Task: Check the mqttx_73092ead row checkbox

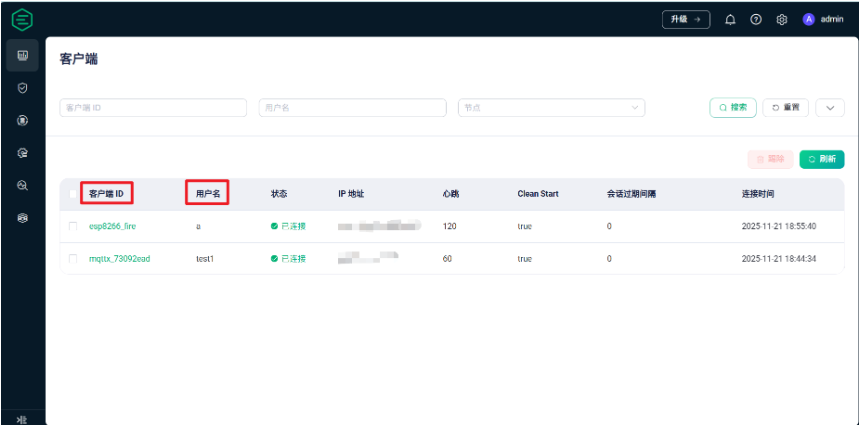Action: (73, 259)
